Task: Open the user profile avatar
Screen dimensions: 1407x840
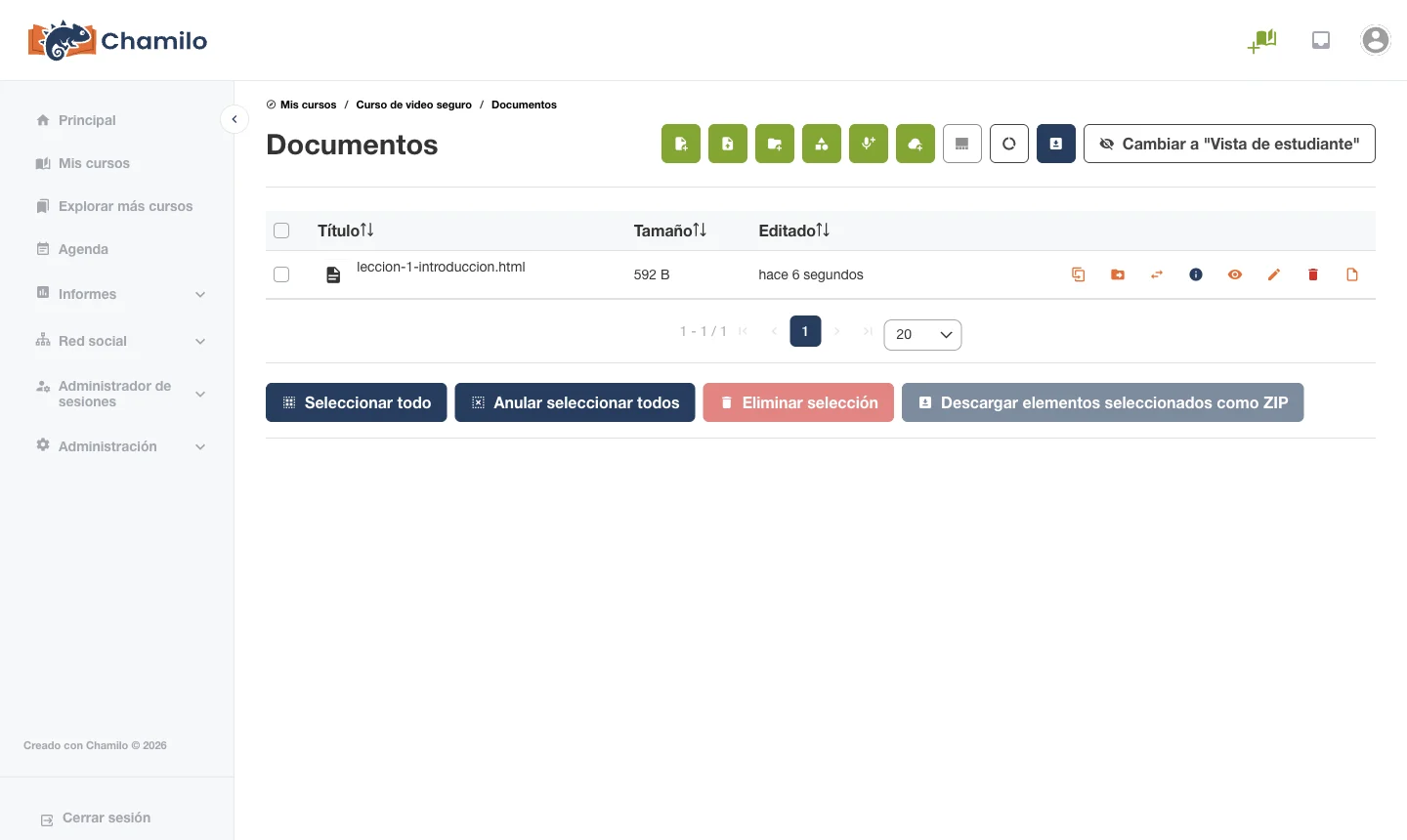Action: [1376, 40]
